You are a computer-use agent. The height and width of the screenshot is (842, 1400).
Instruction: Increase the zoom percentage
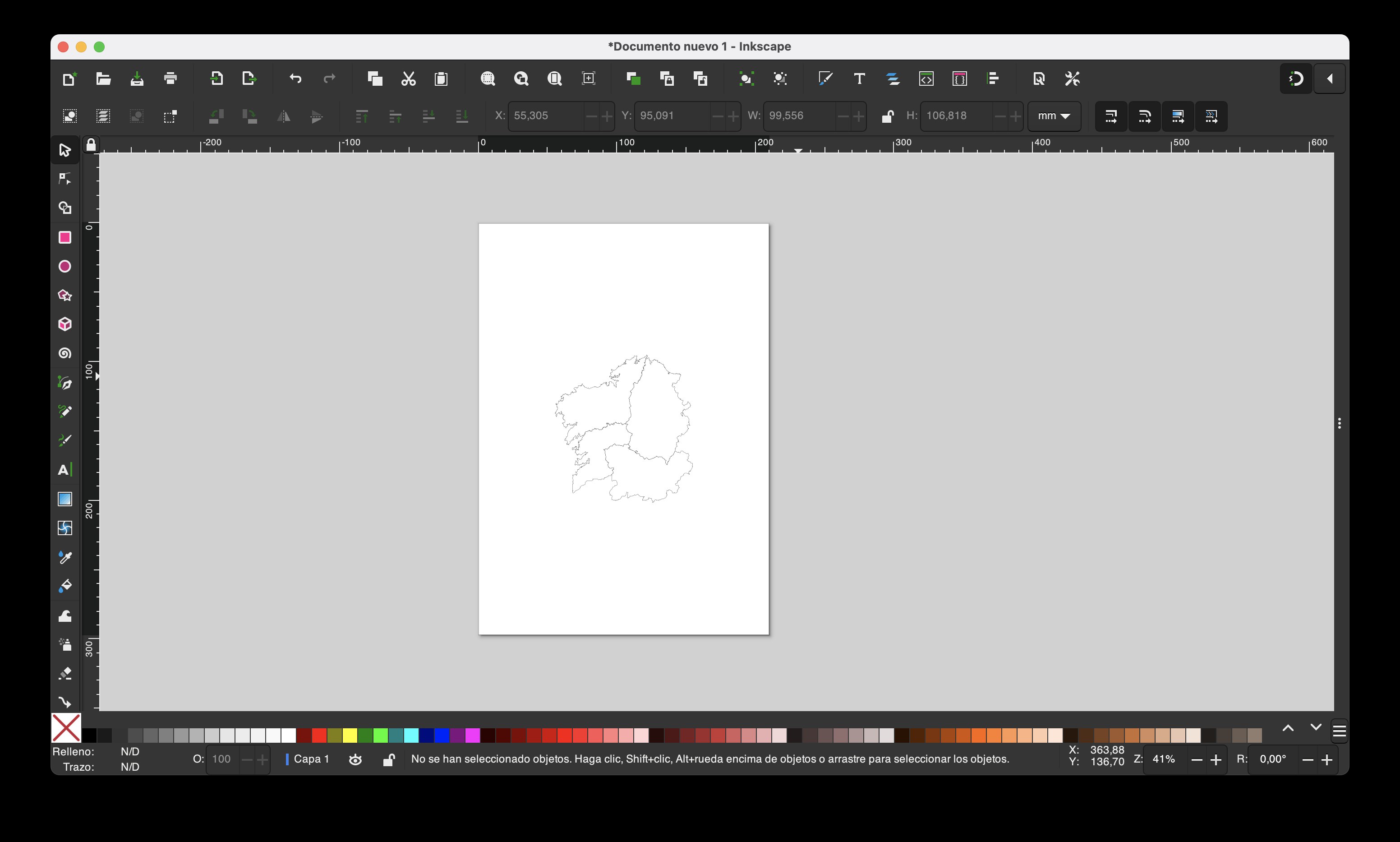pyautogui.click(x=1215, y=760)
